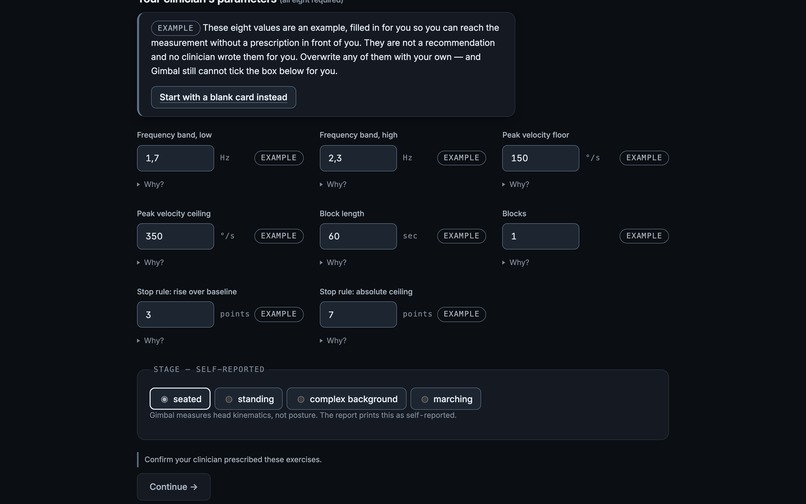Image resolution: width=806 pixels, height=504 pixels.
Task: Edit the Blocks count field
Action: pyautogui.click(x=541, y=236)
